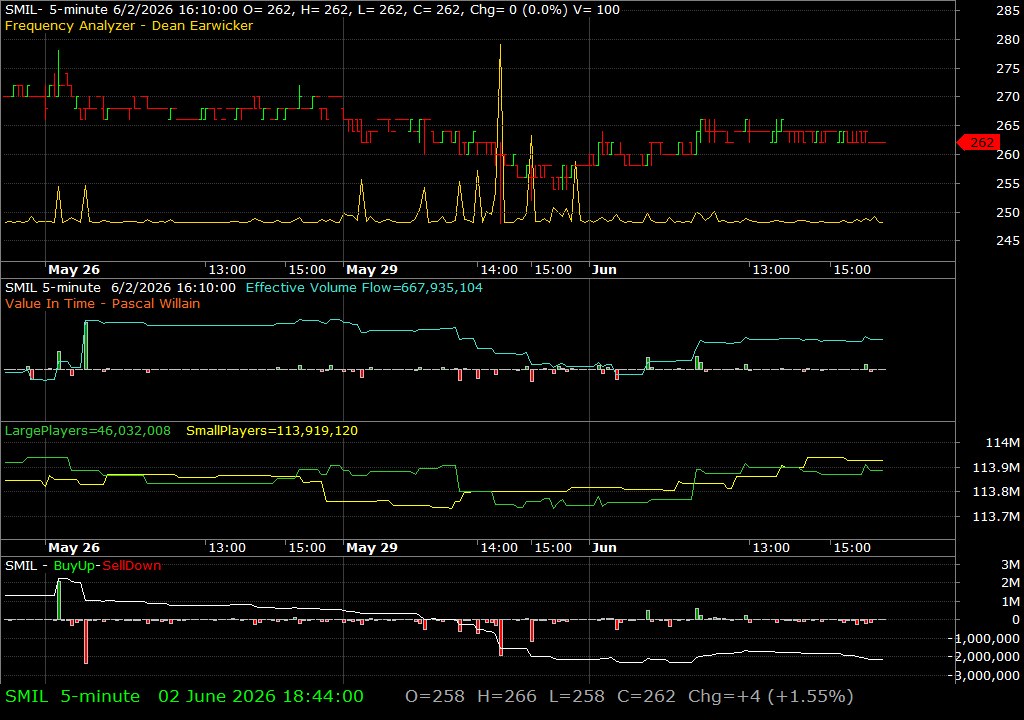Click the tall green BuyUp bar near May 26

[x=59, y=599]
